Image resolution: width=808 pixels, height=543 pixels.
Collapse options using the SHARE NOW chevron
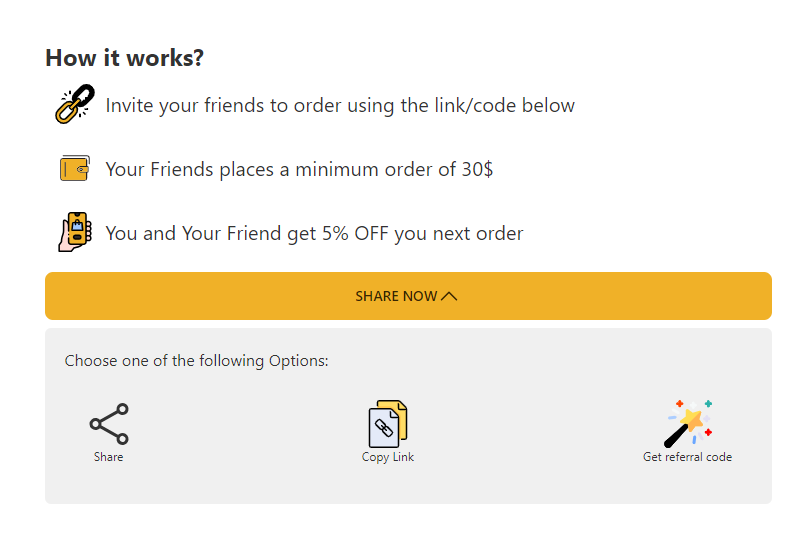(x=449, y=296)
